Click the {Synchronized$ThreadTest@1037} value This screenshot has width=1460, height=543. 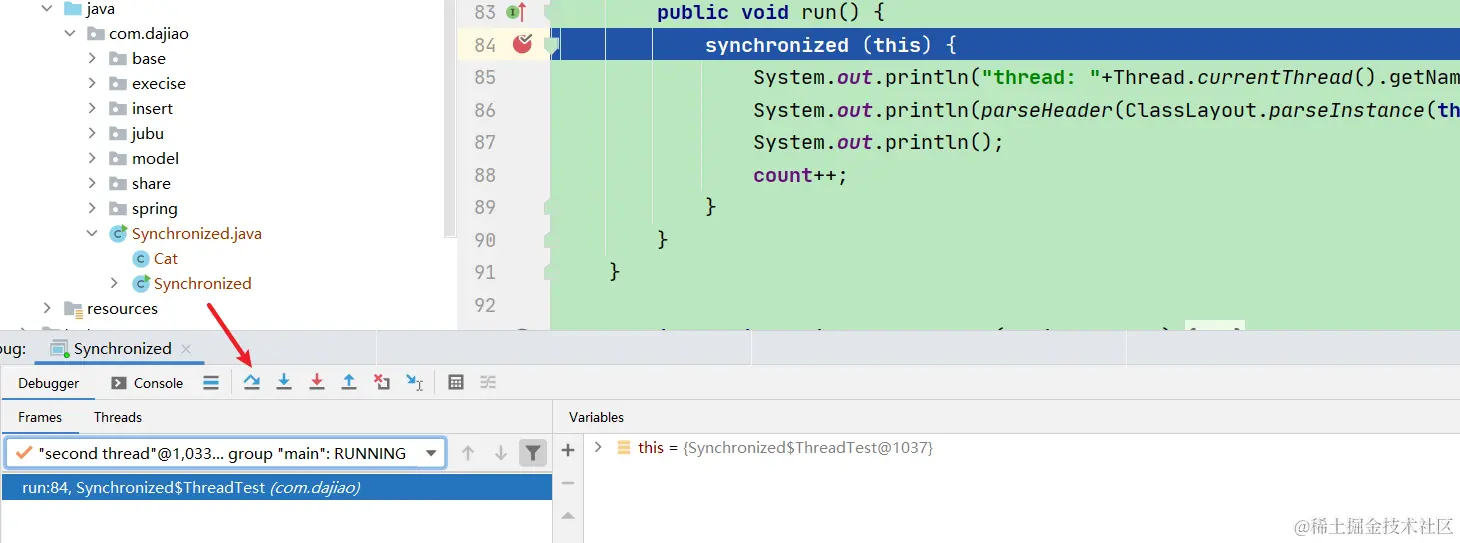pos(808,448)
